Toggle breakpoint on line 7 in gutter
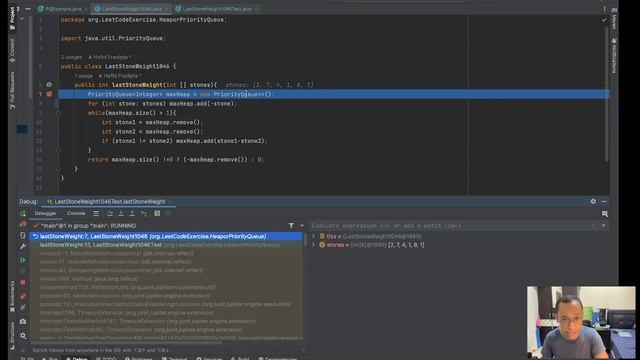This screenshot has height=360, width=640. [x=49, y=94]
